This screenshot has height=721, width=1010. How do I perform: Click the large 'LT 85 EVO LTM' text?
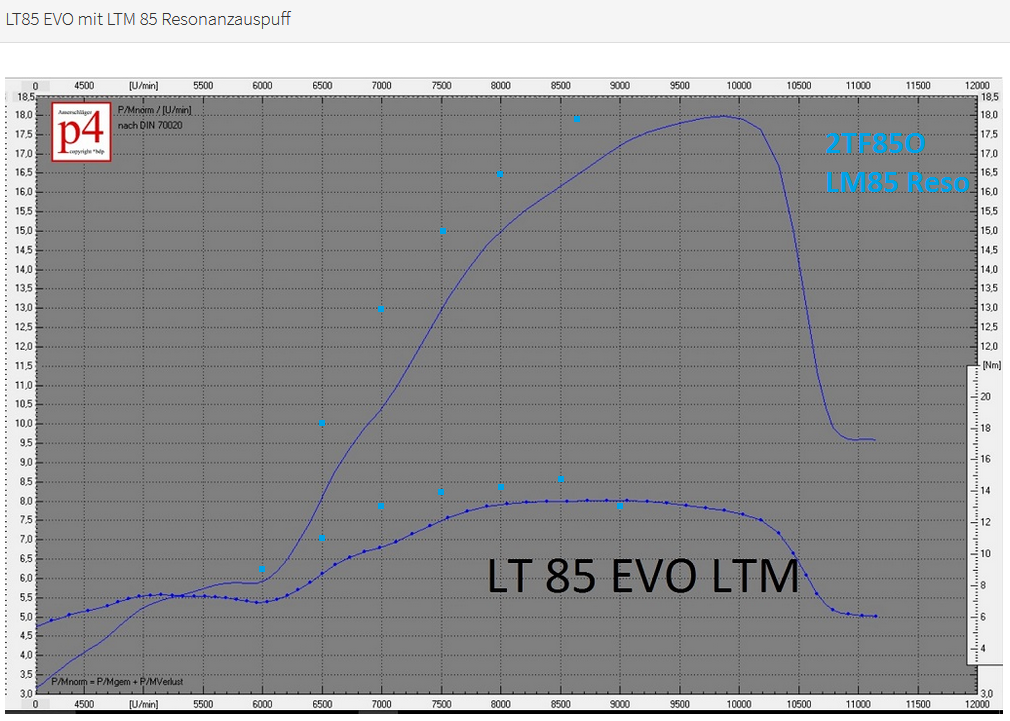(x=643, y=577)
